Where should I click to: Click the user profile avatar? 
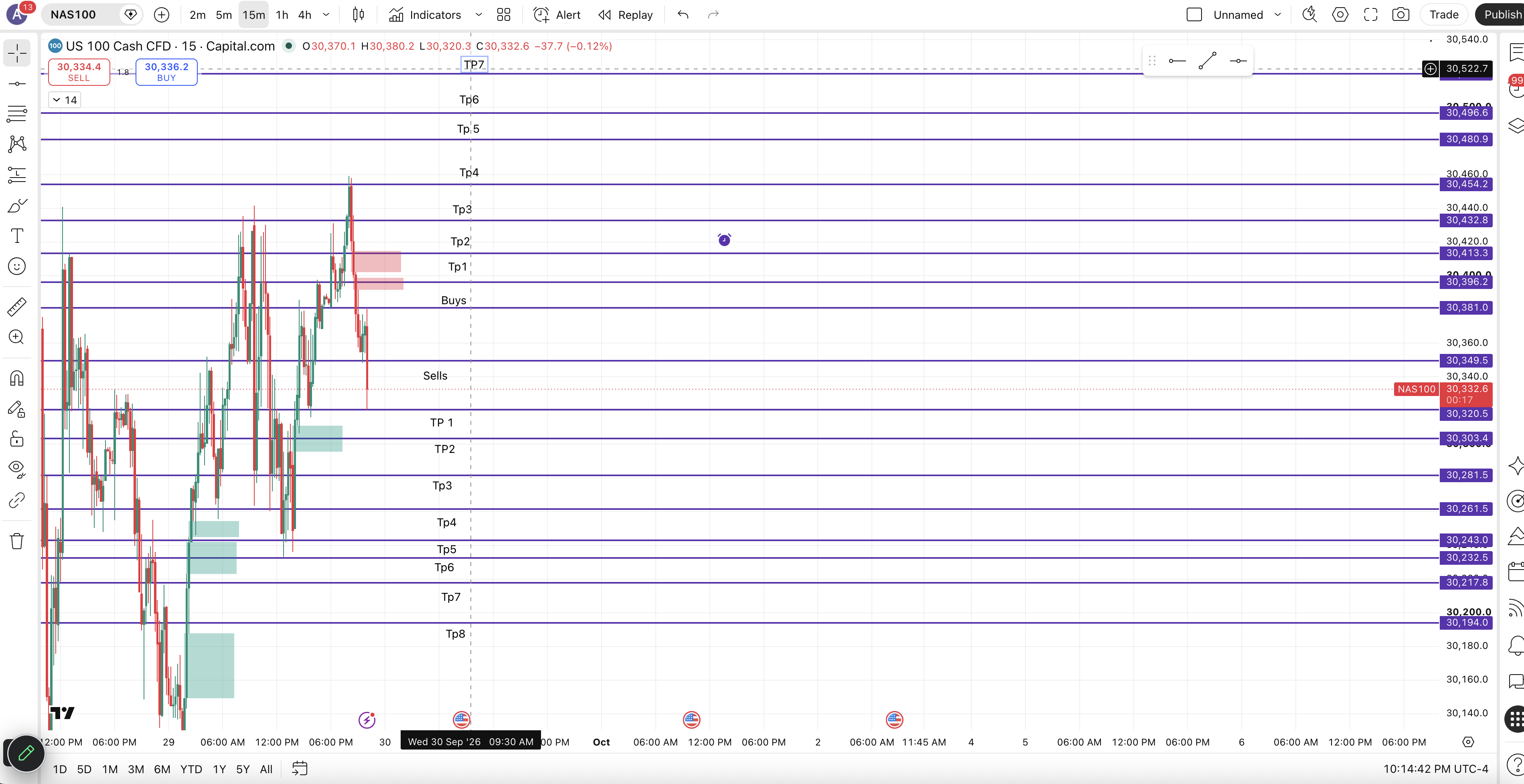[17, 14]
